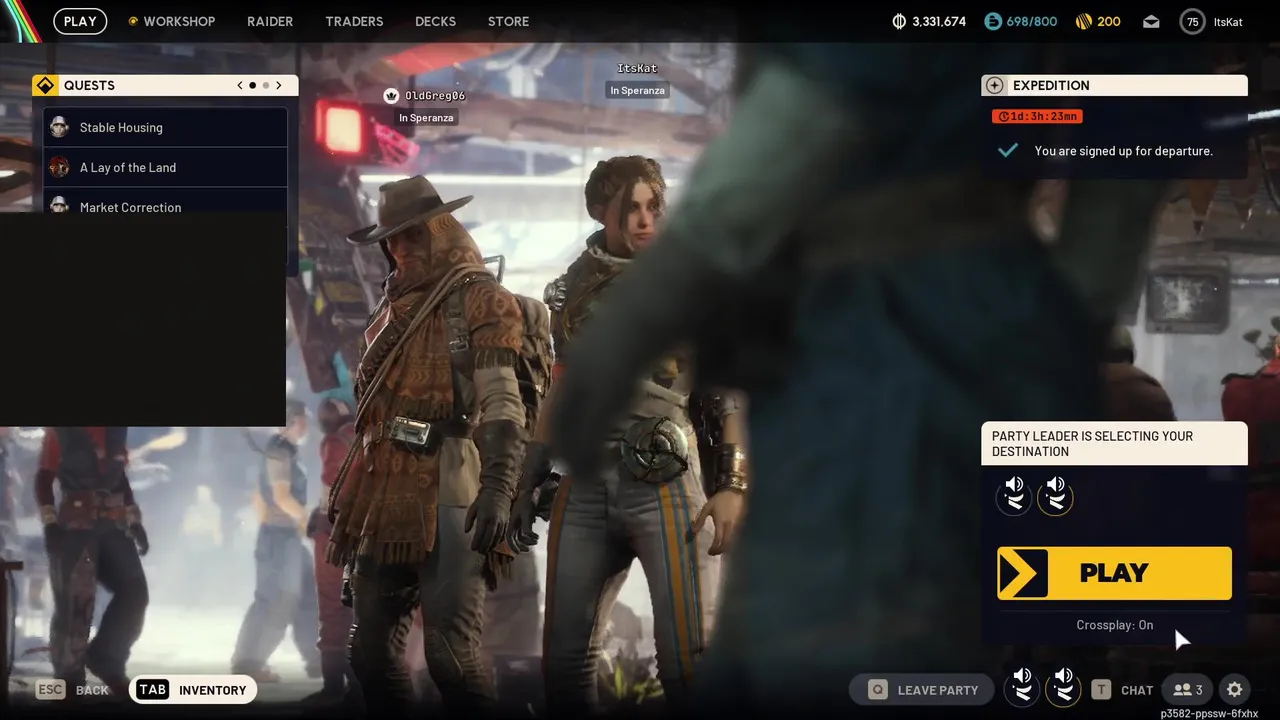Viewport: 1280px width, 720px height.
Task: Click the Stable Housing quest giver portrait
Action: (x=59, y=127)
